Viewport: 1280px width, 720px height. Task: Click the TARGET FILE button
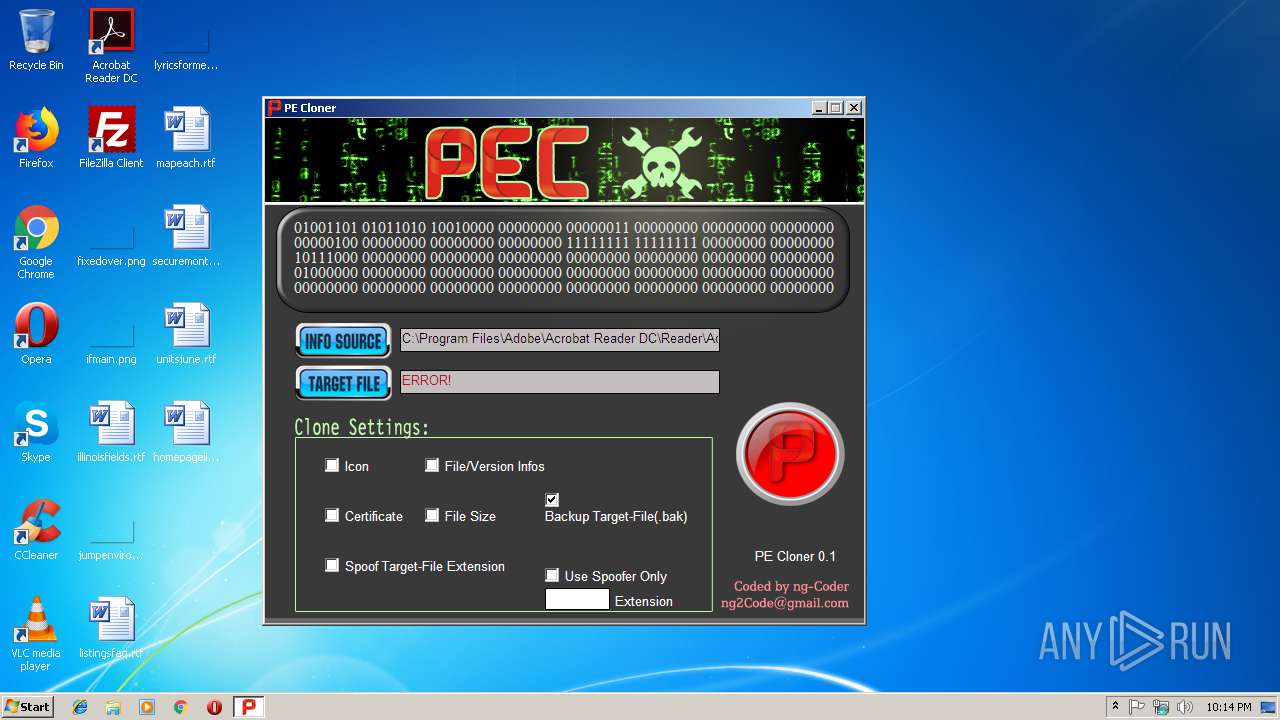343,383
